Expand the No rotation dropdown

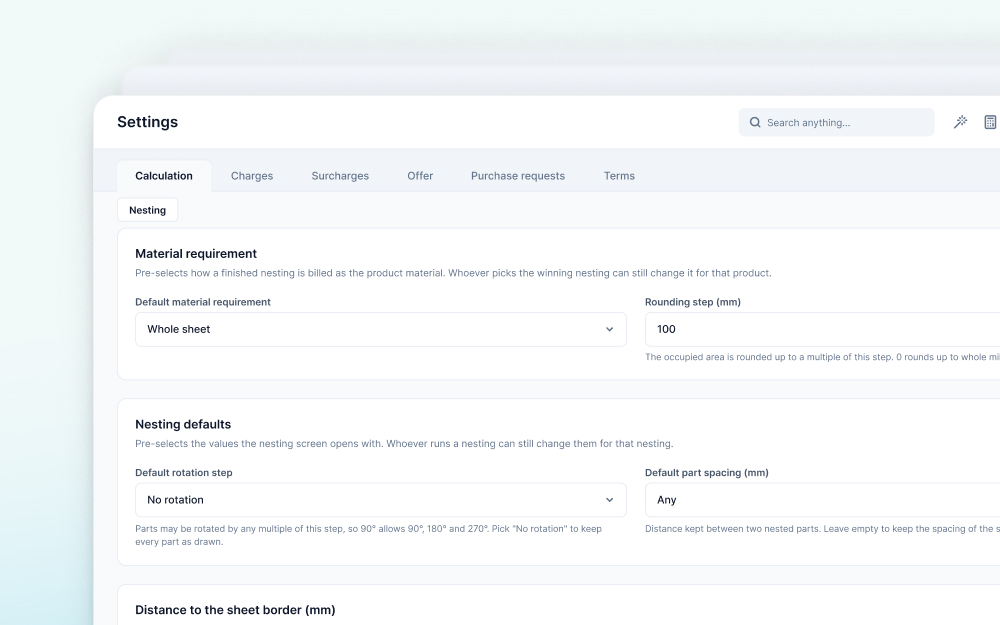381,500
